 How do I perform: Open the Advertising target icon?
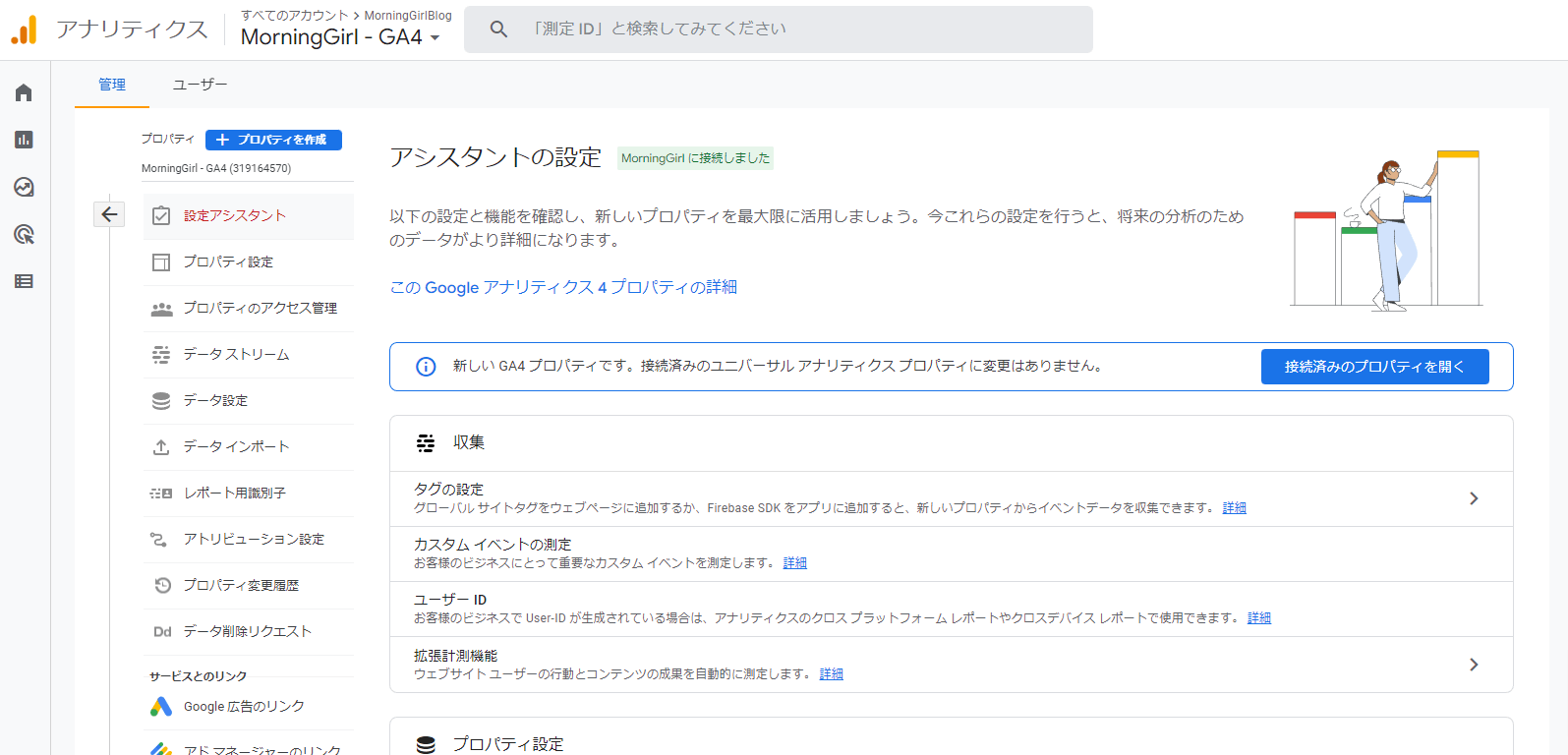point(24,234)
